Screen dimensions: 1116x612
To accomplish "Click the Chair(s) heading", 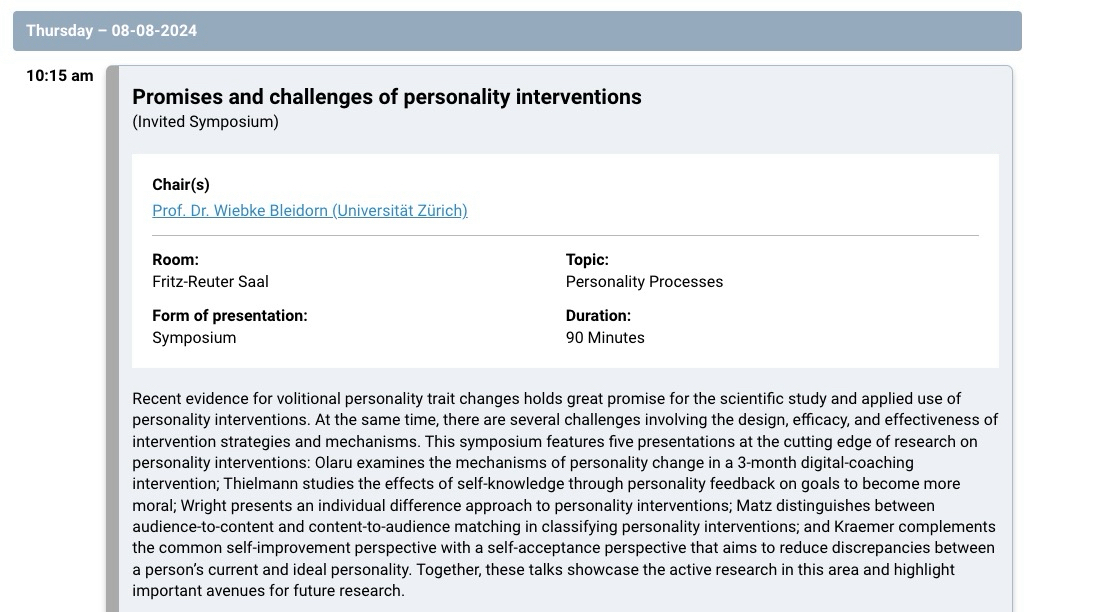I will click(181, 184).
